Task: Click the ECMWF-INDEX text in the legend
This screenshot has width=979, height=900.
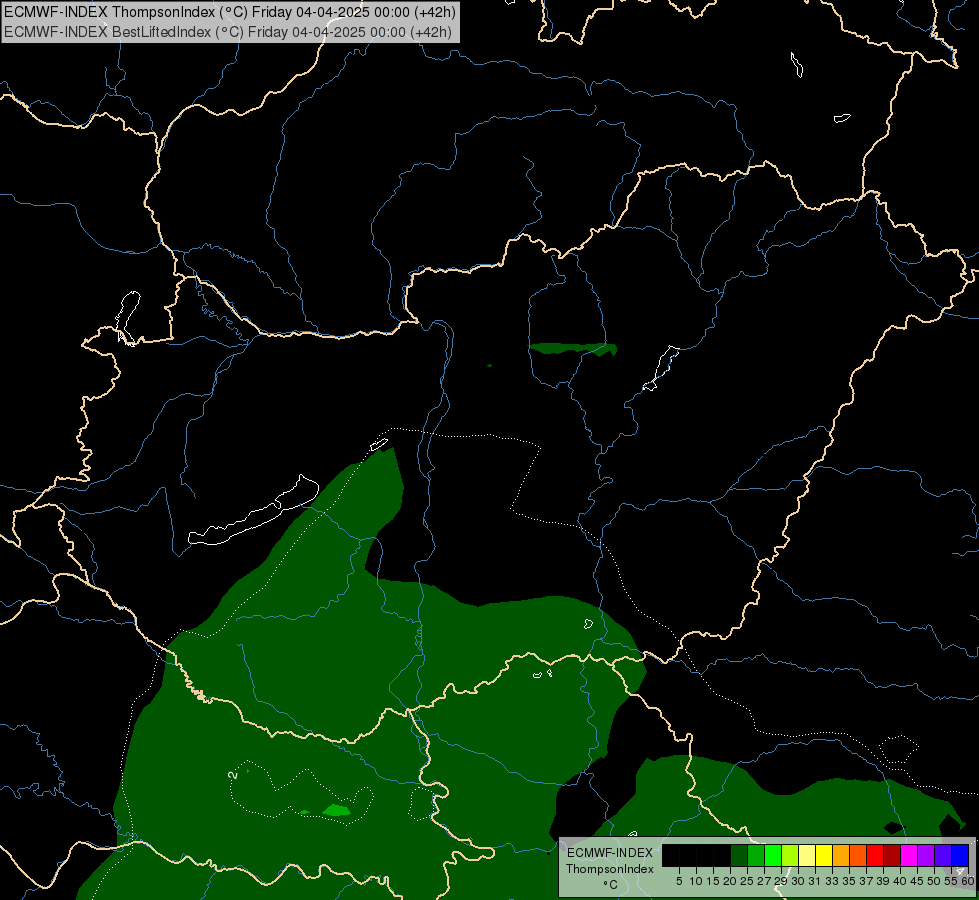Action: coord(609,853)
